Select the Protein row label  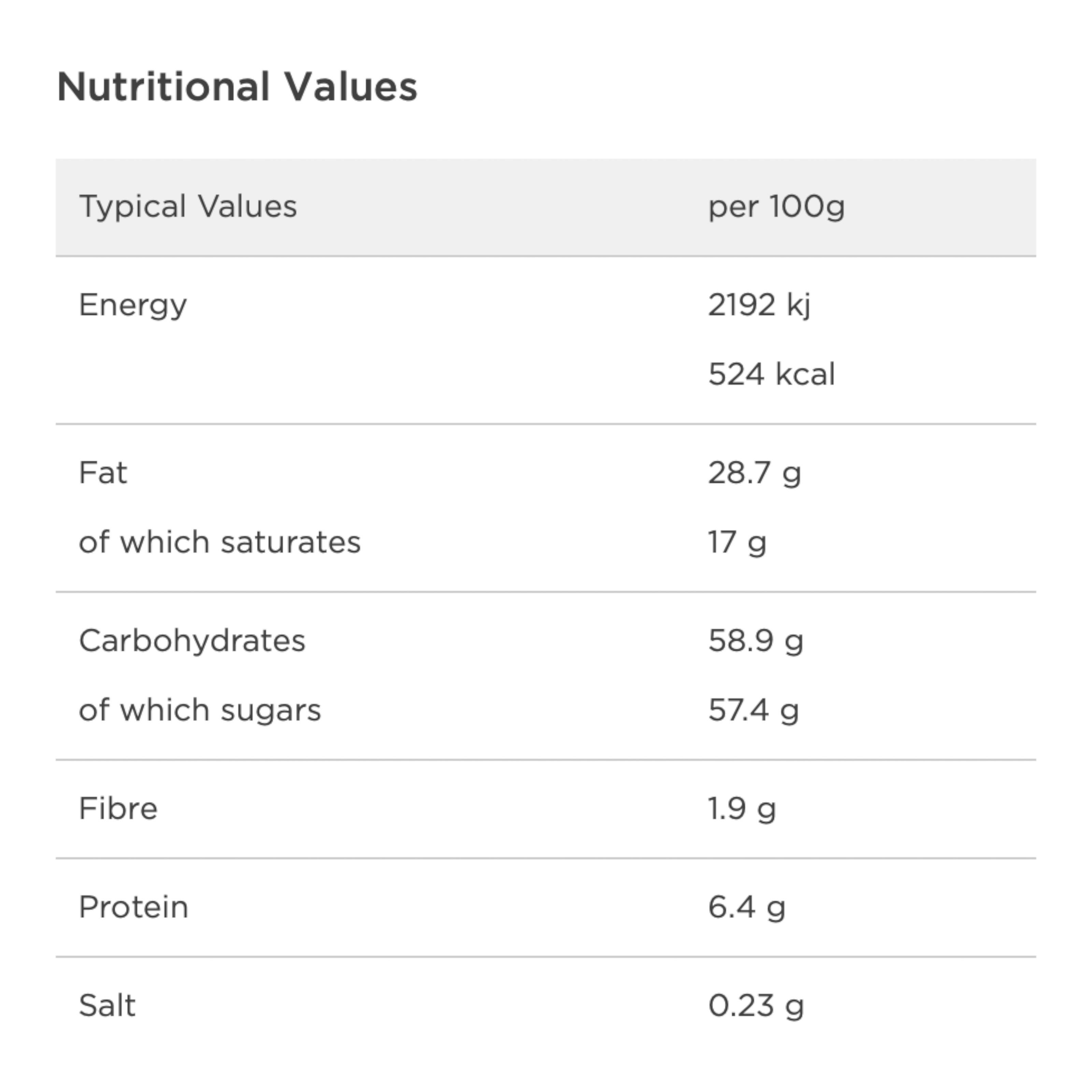pyautogui.click(x=133, y=907)
